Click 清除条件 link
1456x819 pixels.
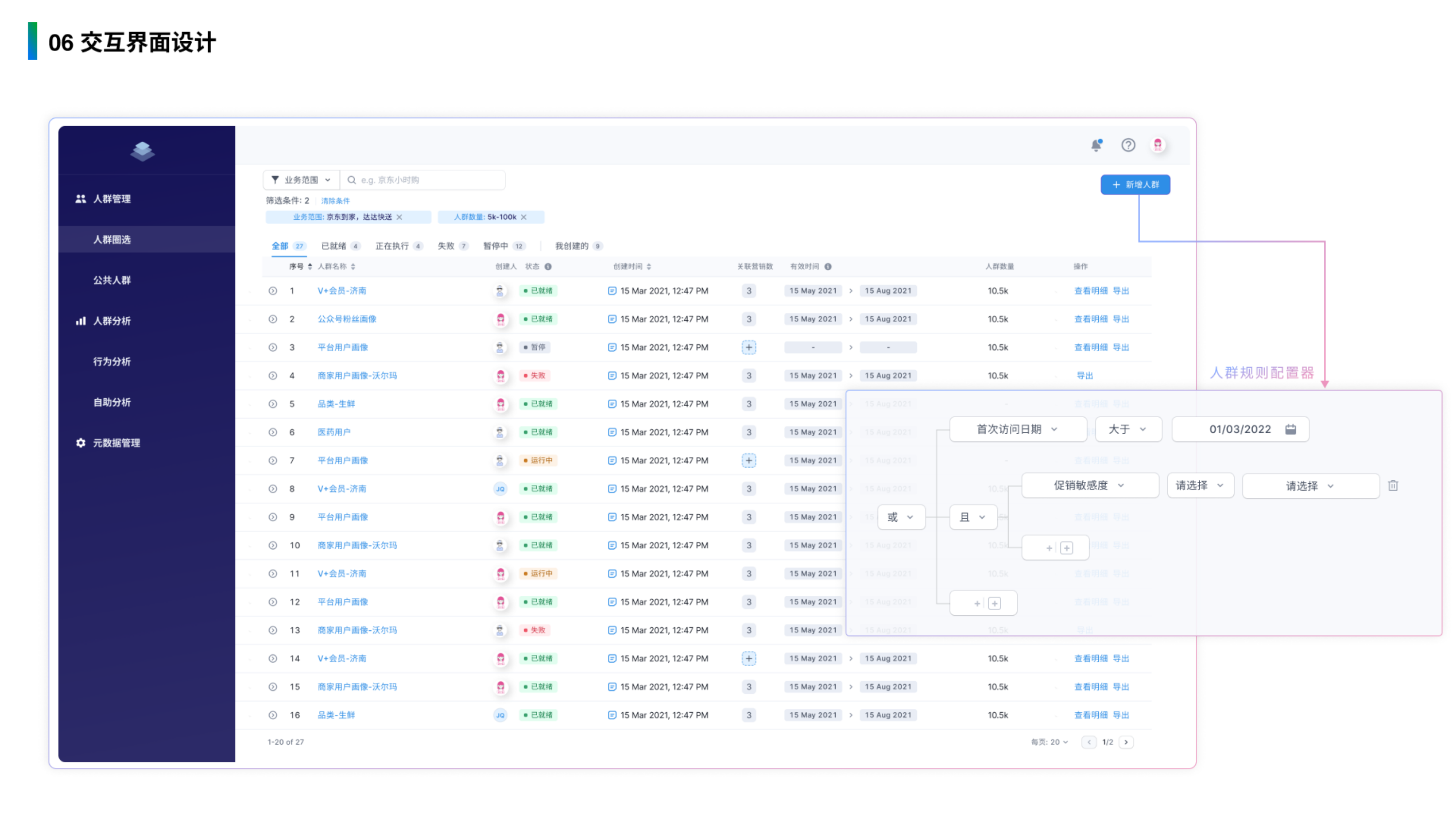[335, 201]
